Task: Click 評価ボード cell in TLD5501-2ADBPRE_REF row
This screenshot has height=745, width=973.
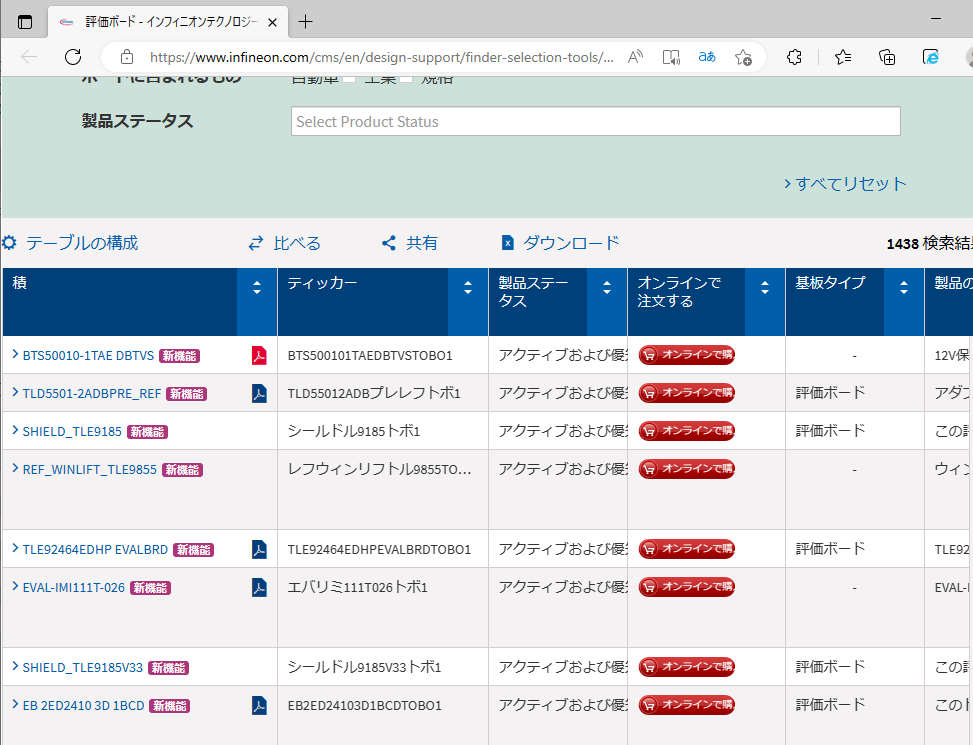Action: point(830,393)
